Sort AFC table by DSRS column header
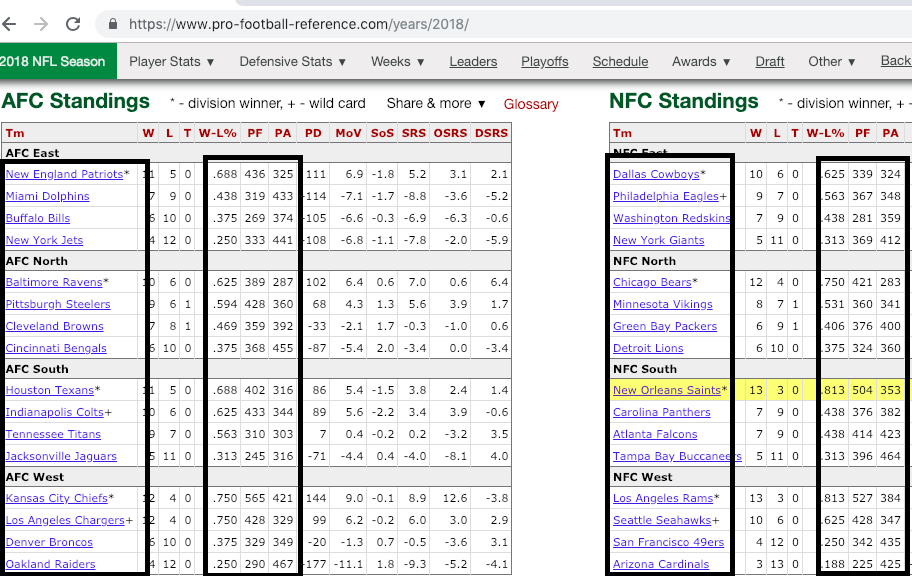Screen dimensions: 912x576 (x=491, y=133)
